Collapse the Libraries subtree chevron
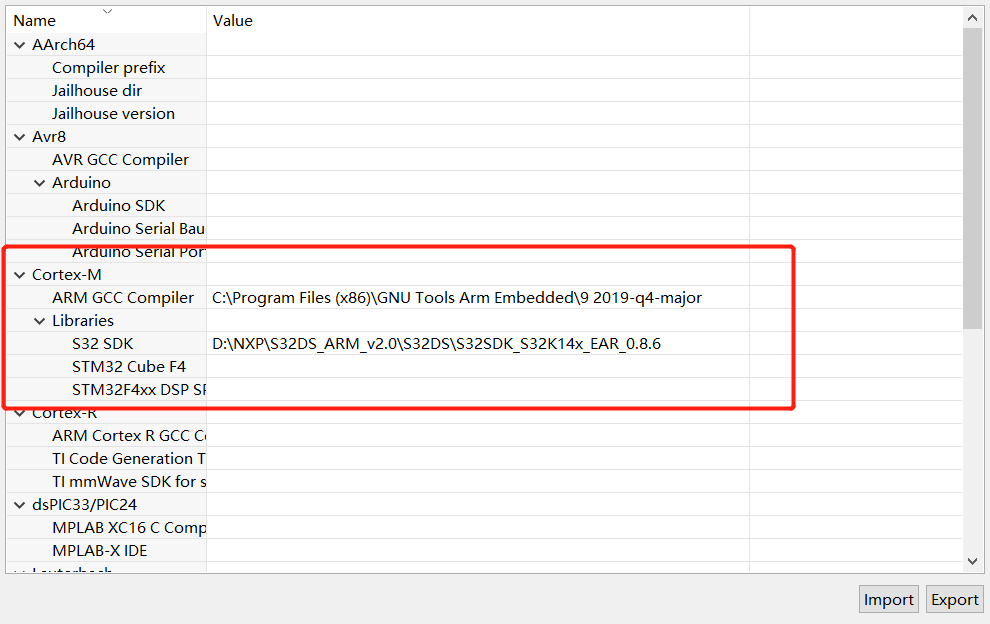The image size is (990, 624). coord(39,321)
